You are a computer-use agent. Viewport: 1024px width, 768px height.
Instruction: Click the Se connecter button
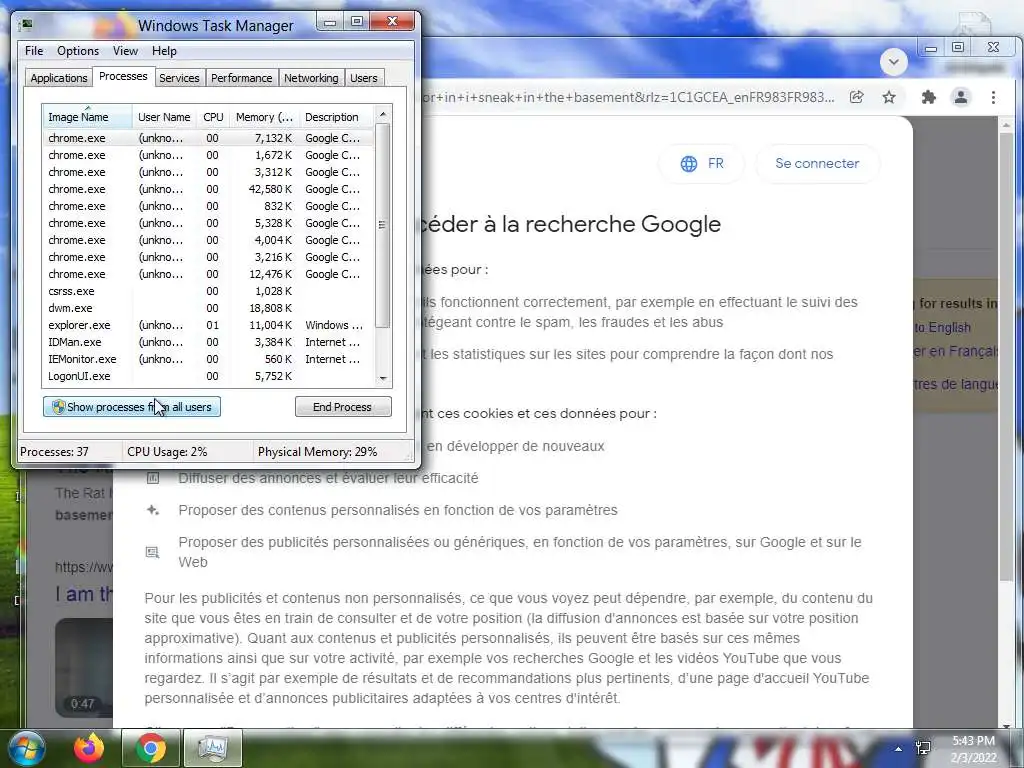coord(818,163)
